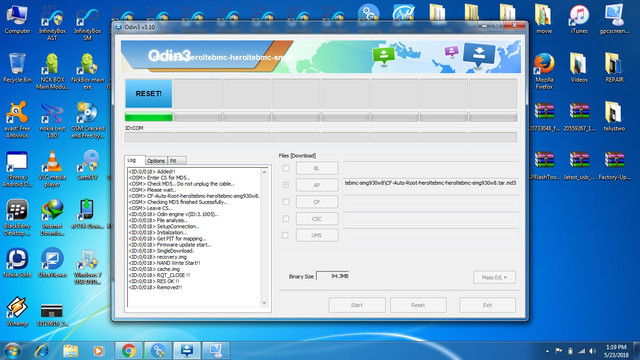Click the AP file button
Image resolution: width=640 pixels, height=360 pixels.
[317, 185]
